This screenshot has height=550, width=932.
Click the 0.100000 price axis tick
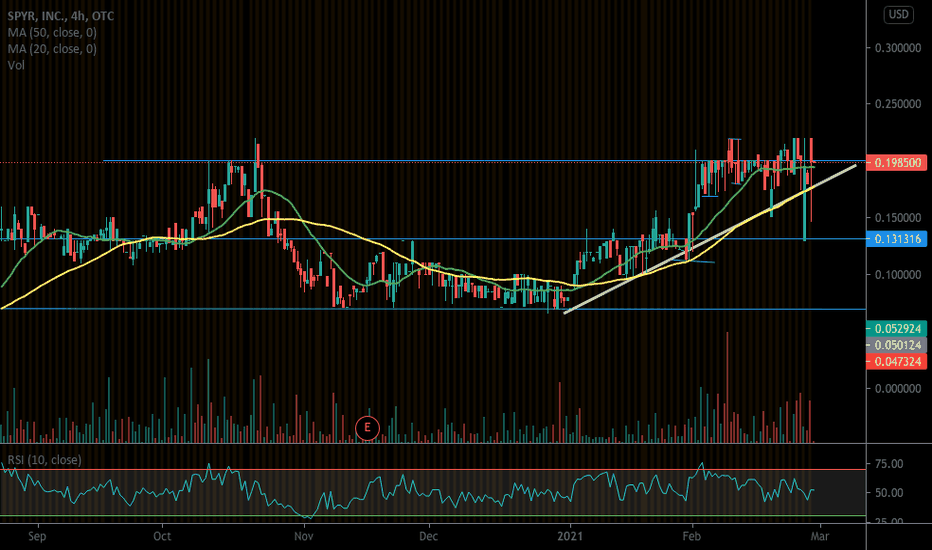898,274
